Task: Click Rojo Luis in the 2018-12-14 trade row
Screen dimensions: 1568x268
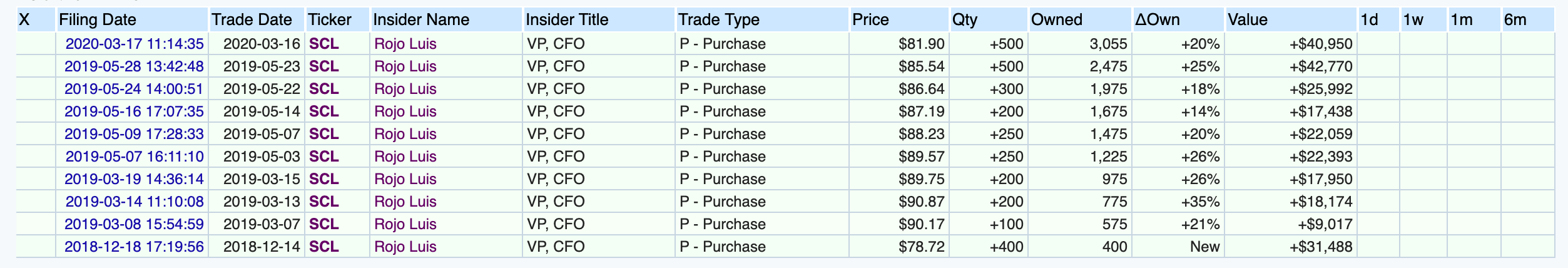Action: click(x=405, y=247)
